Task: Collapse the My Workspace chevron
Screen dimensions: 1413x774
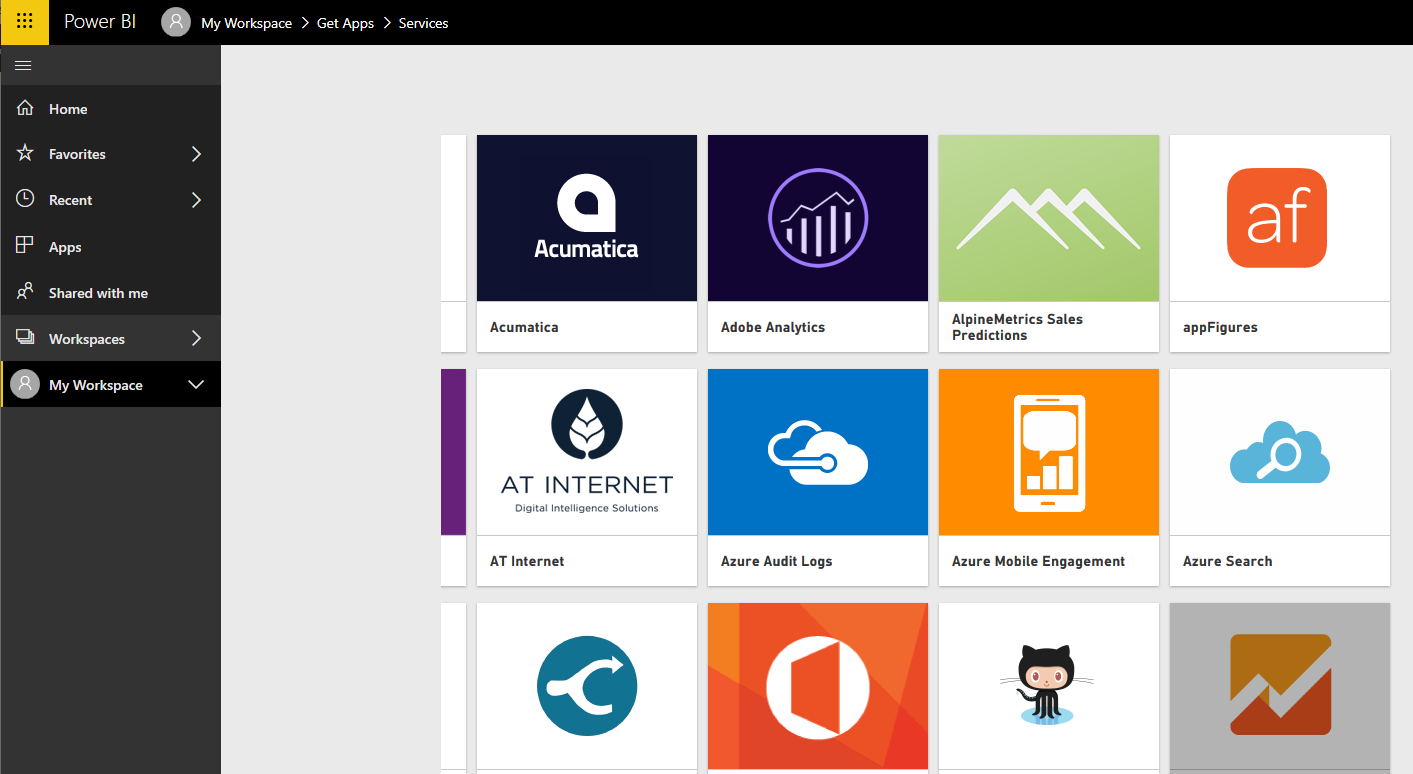Action: coord(196,385)
